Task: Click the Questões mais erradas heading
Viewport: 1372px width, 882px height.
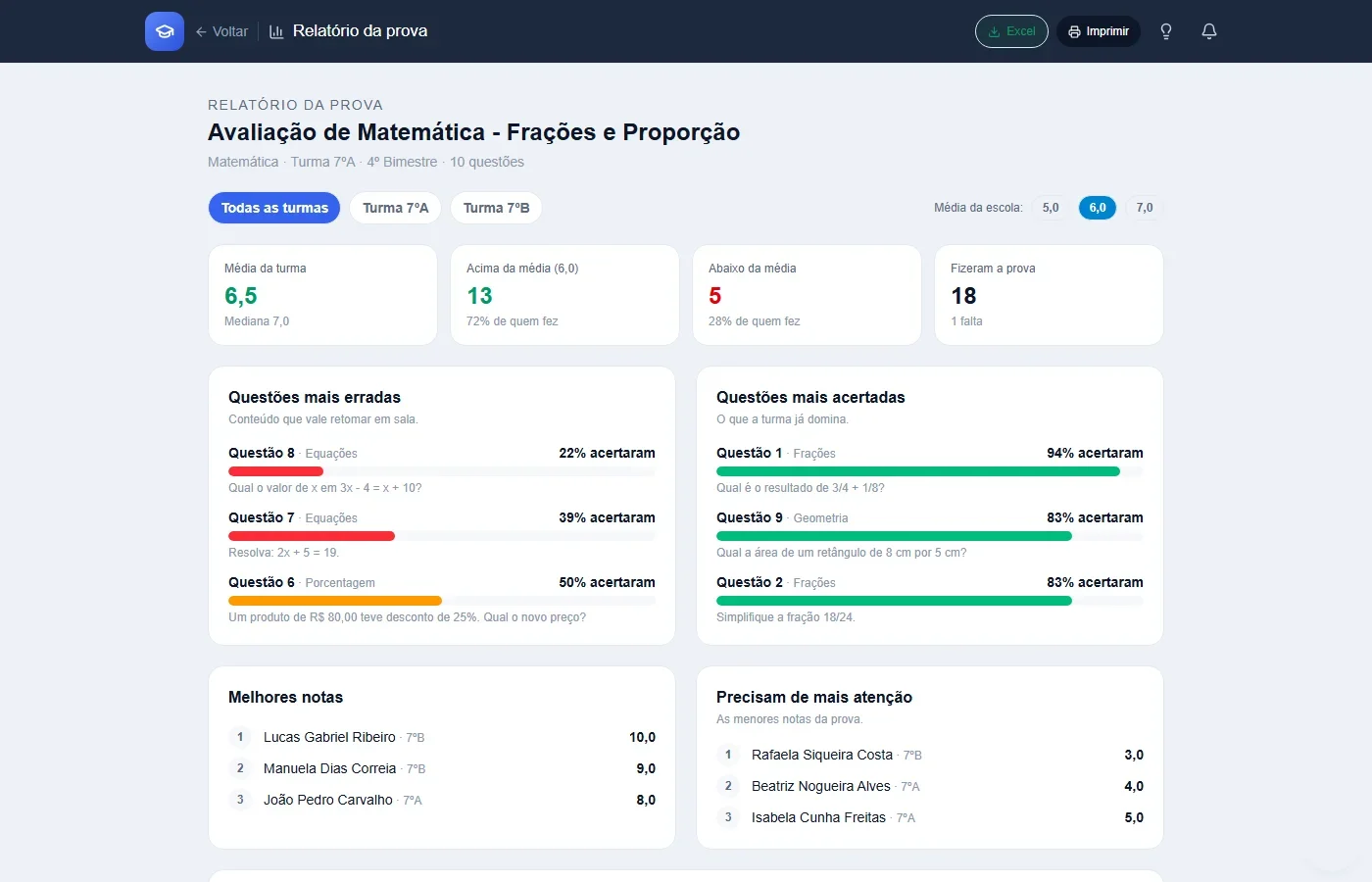Action: [315, 397]
